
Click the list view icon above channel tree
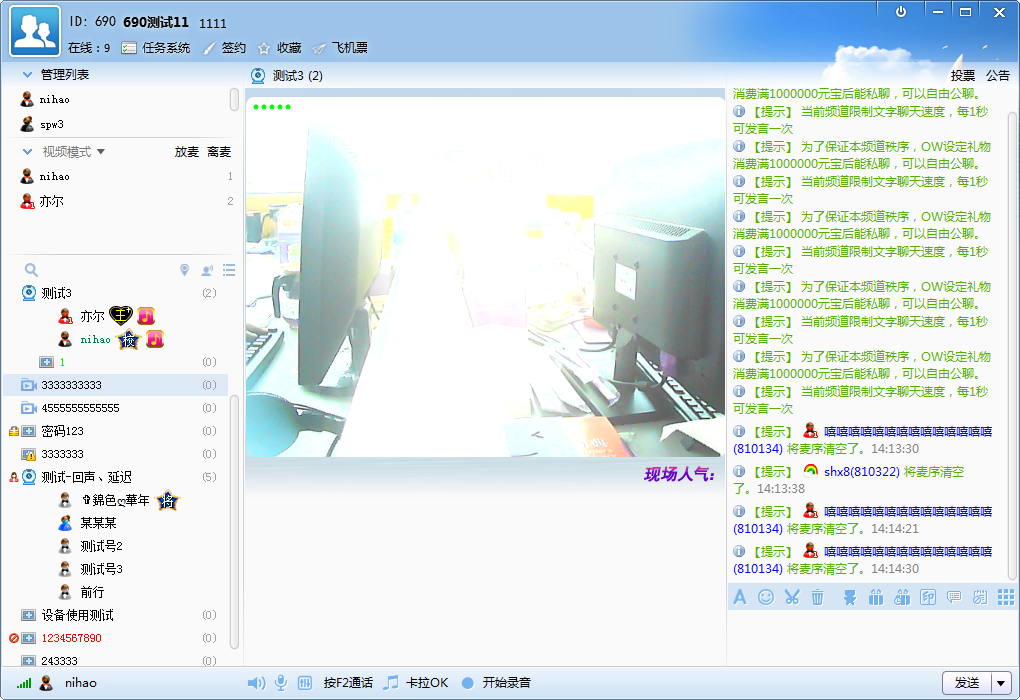[x=229, y=270]
